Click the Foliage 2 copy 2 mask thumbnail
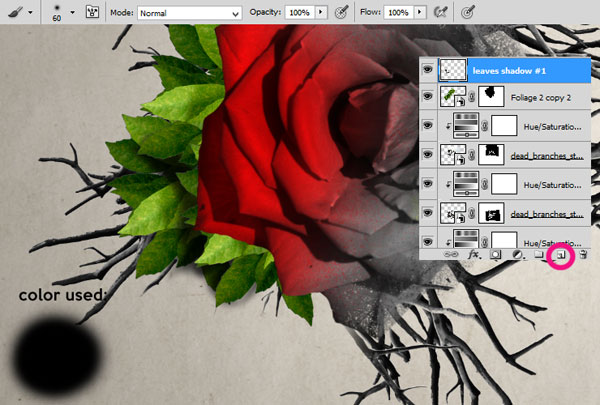This screenshot has height=405, width=600. pyautogui.click(x=492, y=98)
